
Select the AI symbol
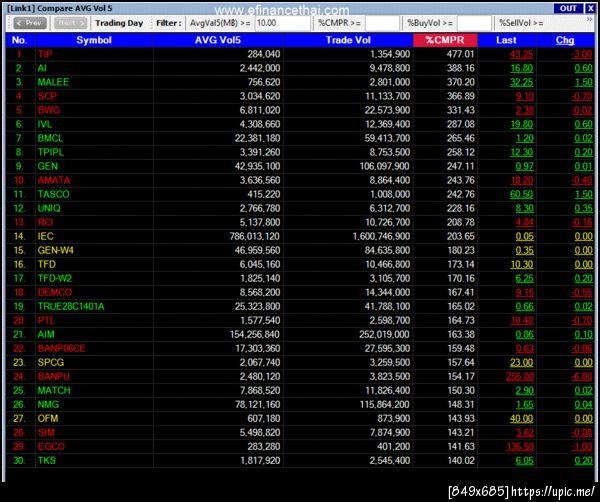click(42, 68)
